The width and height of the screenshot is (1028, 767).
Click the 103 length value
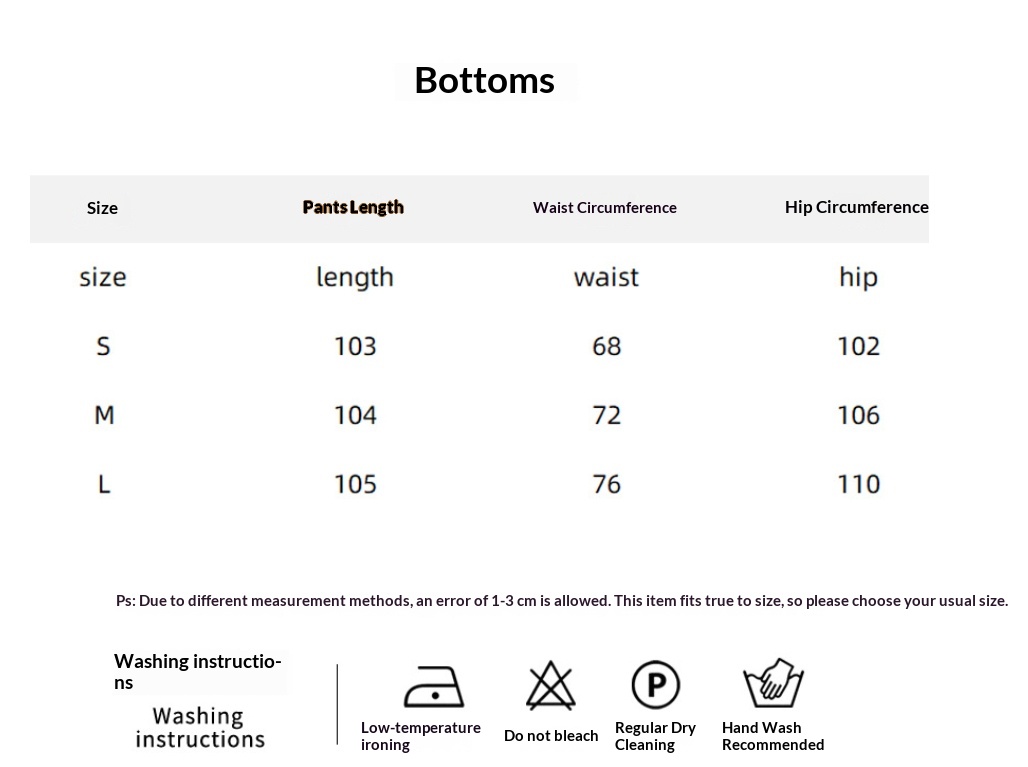click(x=355, y=346)
